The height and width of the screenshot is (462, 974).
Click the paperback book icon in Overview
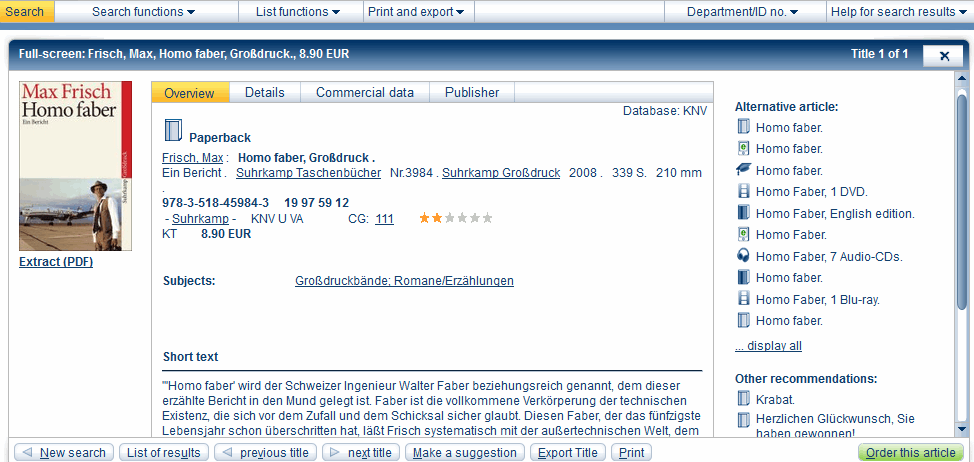tap(173, 131)
